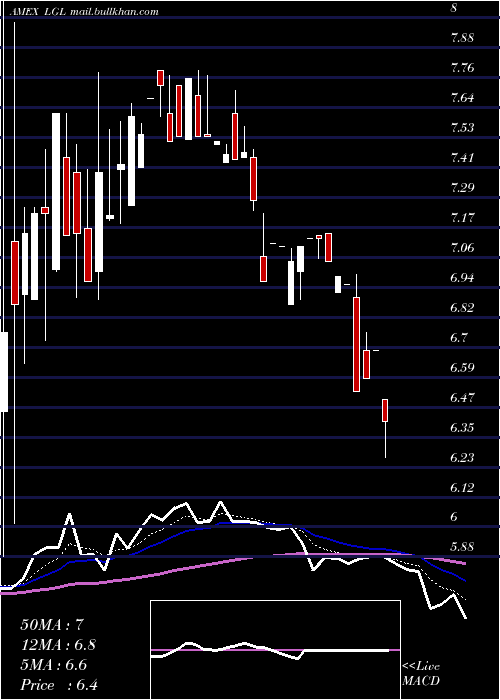Click the '<<Live MACD' label
Image resolution: width=500 pixels, height=700 pixels.
tap(421, 674)
